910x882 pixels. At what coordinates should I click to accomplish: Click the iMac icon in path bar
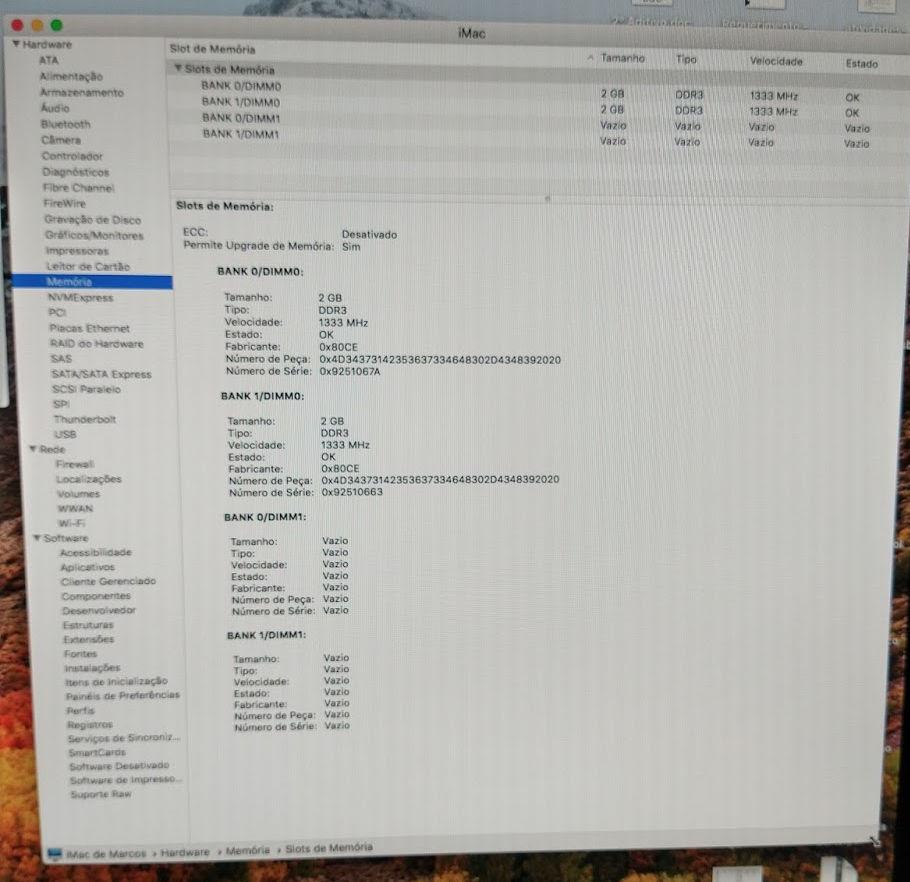click(56, 853)
